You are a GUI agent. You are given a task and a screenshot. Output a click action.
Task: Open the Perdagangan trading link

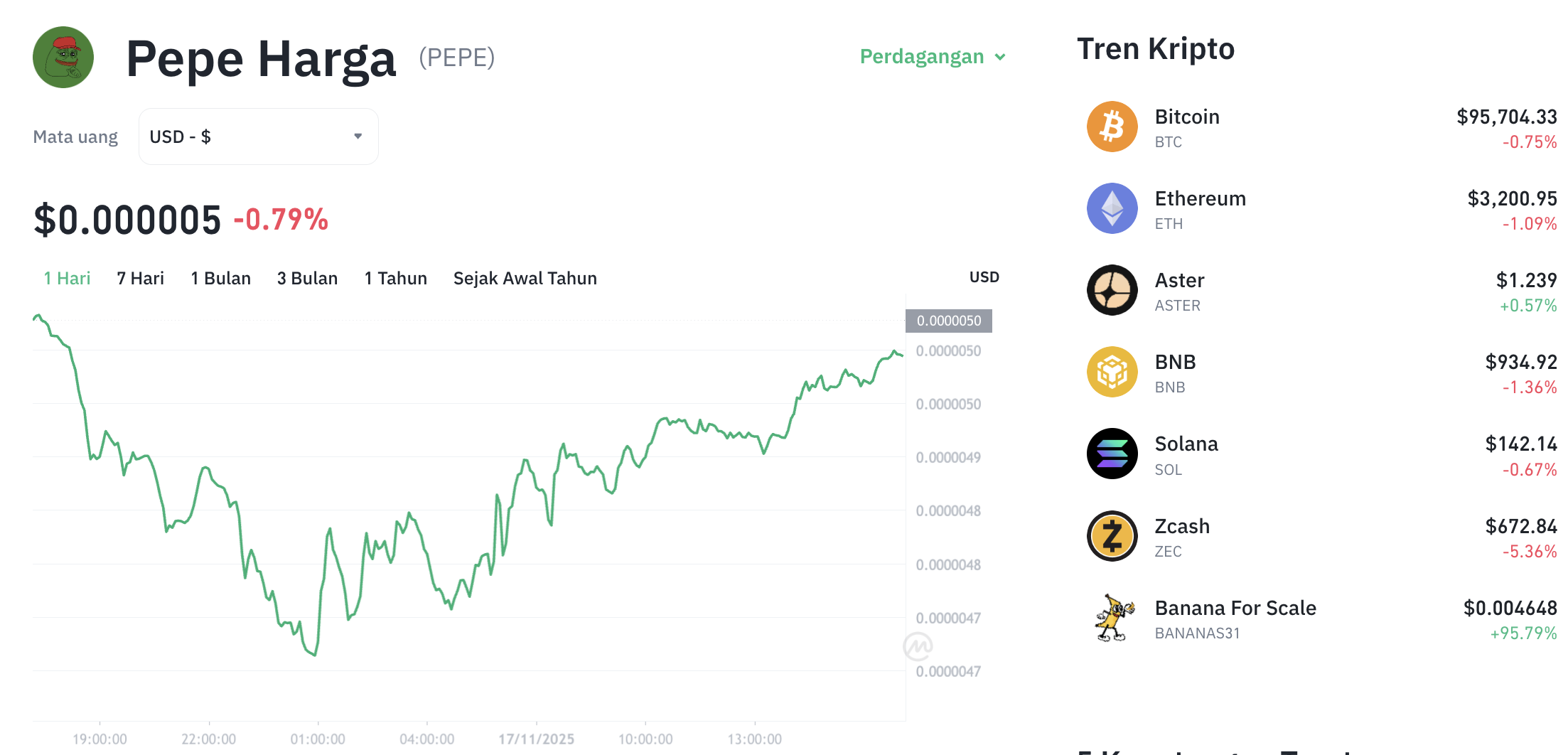pos(922,56)
